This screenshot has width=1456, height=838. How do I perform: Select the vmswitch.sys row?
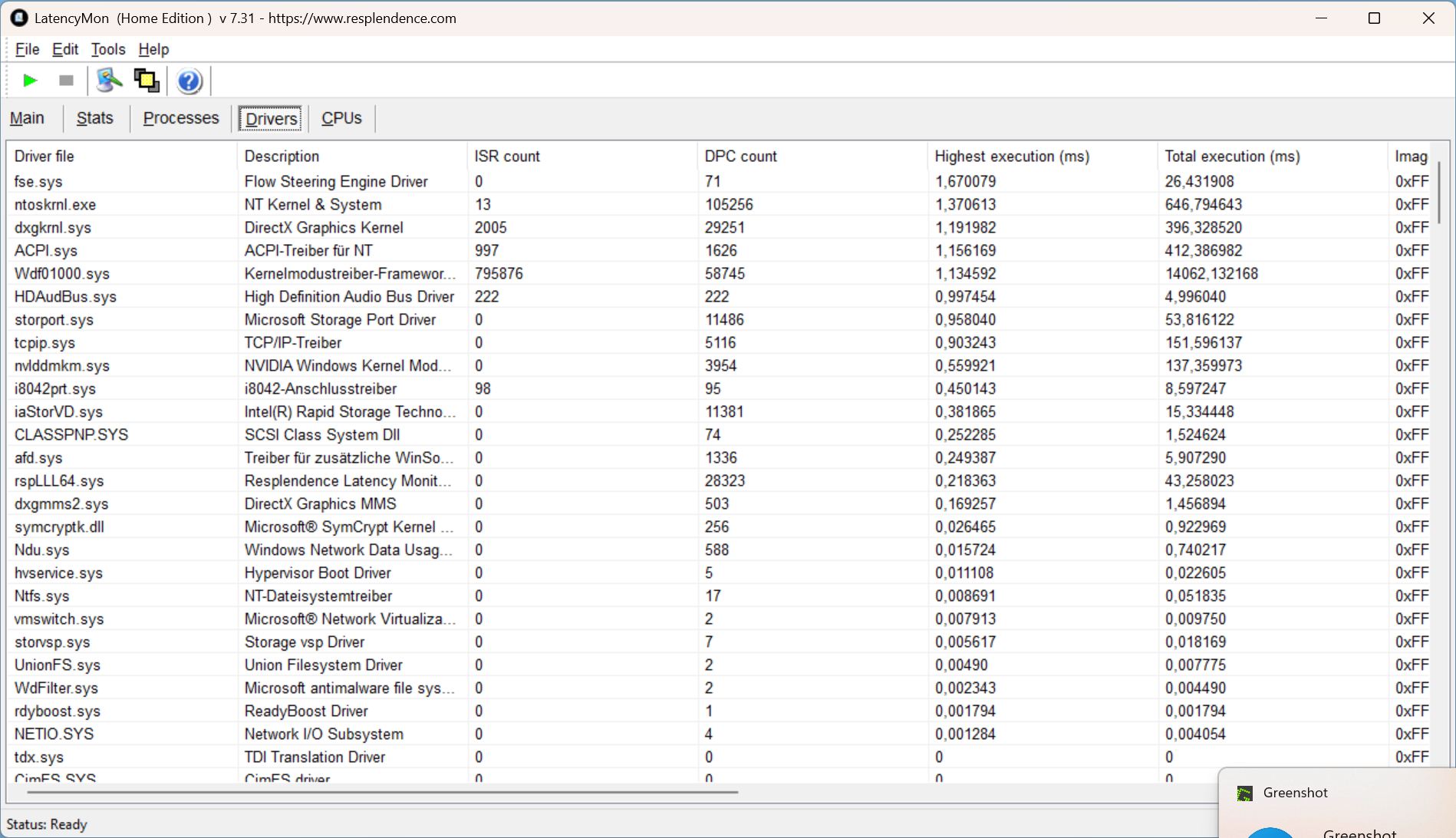(x=720, y=619)
